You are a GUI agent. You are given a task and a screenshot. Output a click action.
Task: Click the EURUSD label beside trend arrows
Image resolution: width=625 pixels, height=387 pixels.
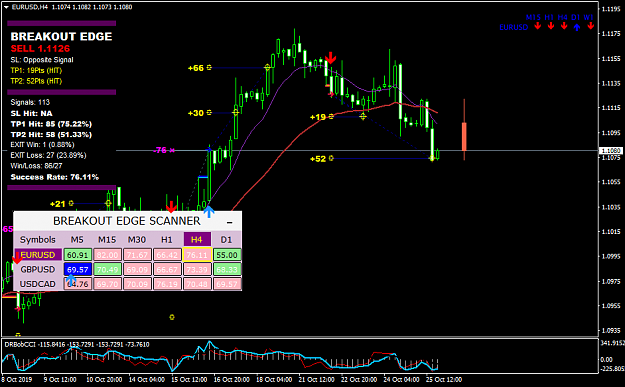[513, 27]
